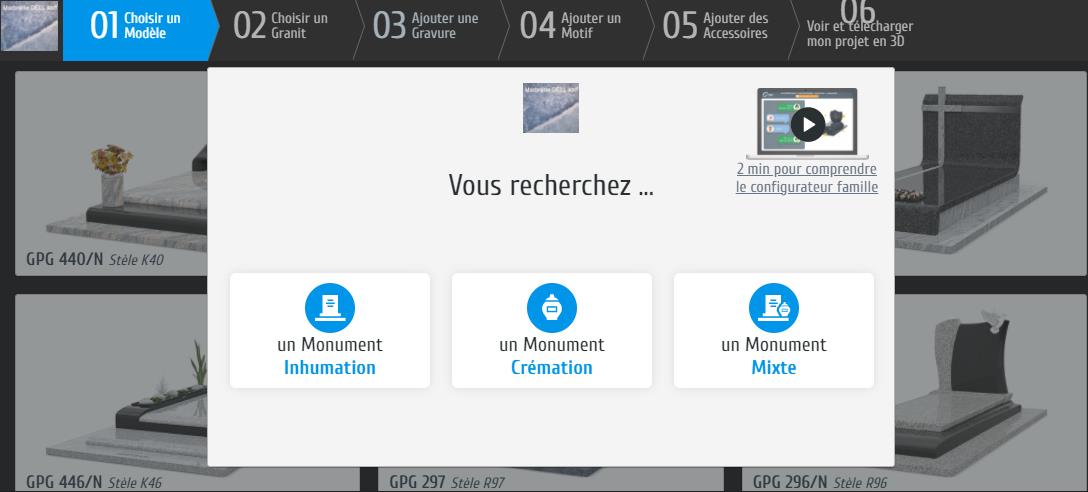
Task: Click the Inhumation tombstone icon
Action: [x=330, y=308]
